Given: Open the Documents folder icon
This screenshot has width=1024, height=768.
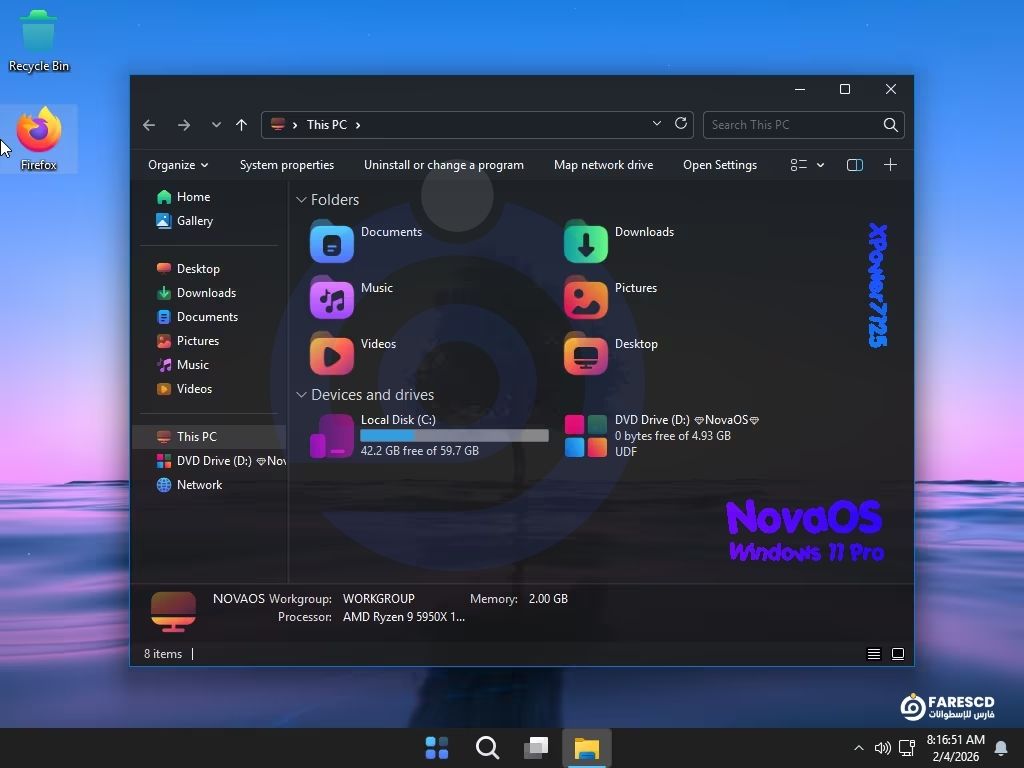Looking at the screenshot, I should [332, 243].
